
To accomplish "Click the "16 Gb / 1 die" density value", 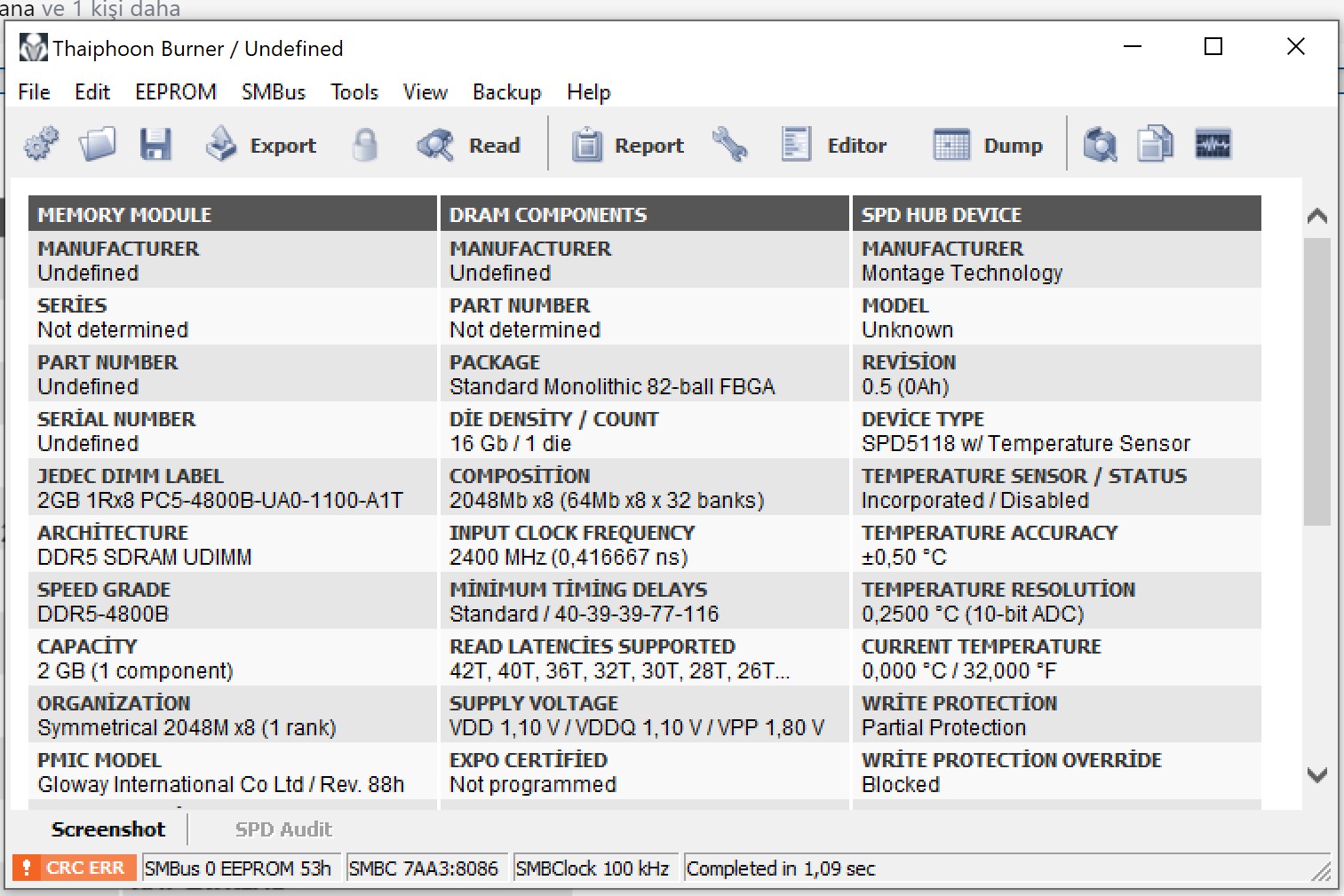I will [x=511, y=443].
